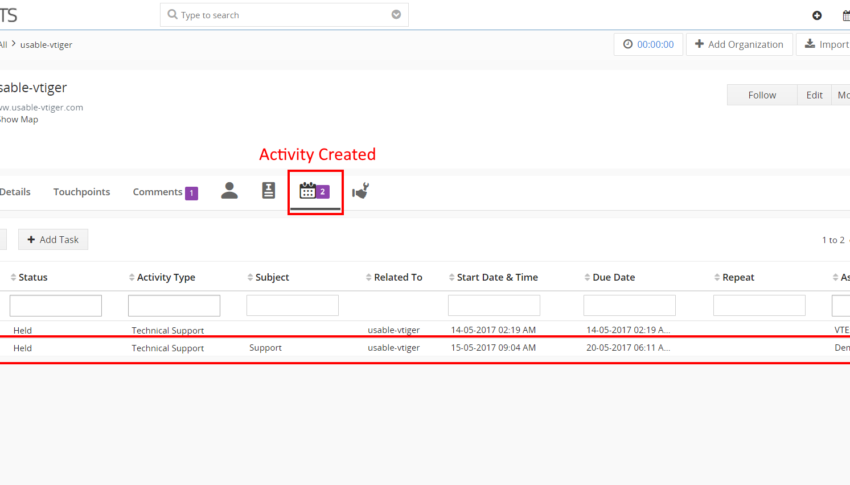This screenshot has height=485, width=850.
Task: Click the 20-05-2017 due date cell
Action: [x=628, y=347]
